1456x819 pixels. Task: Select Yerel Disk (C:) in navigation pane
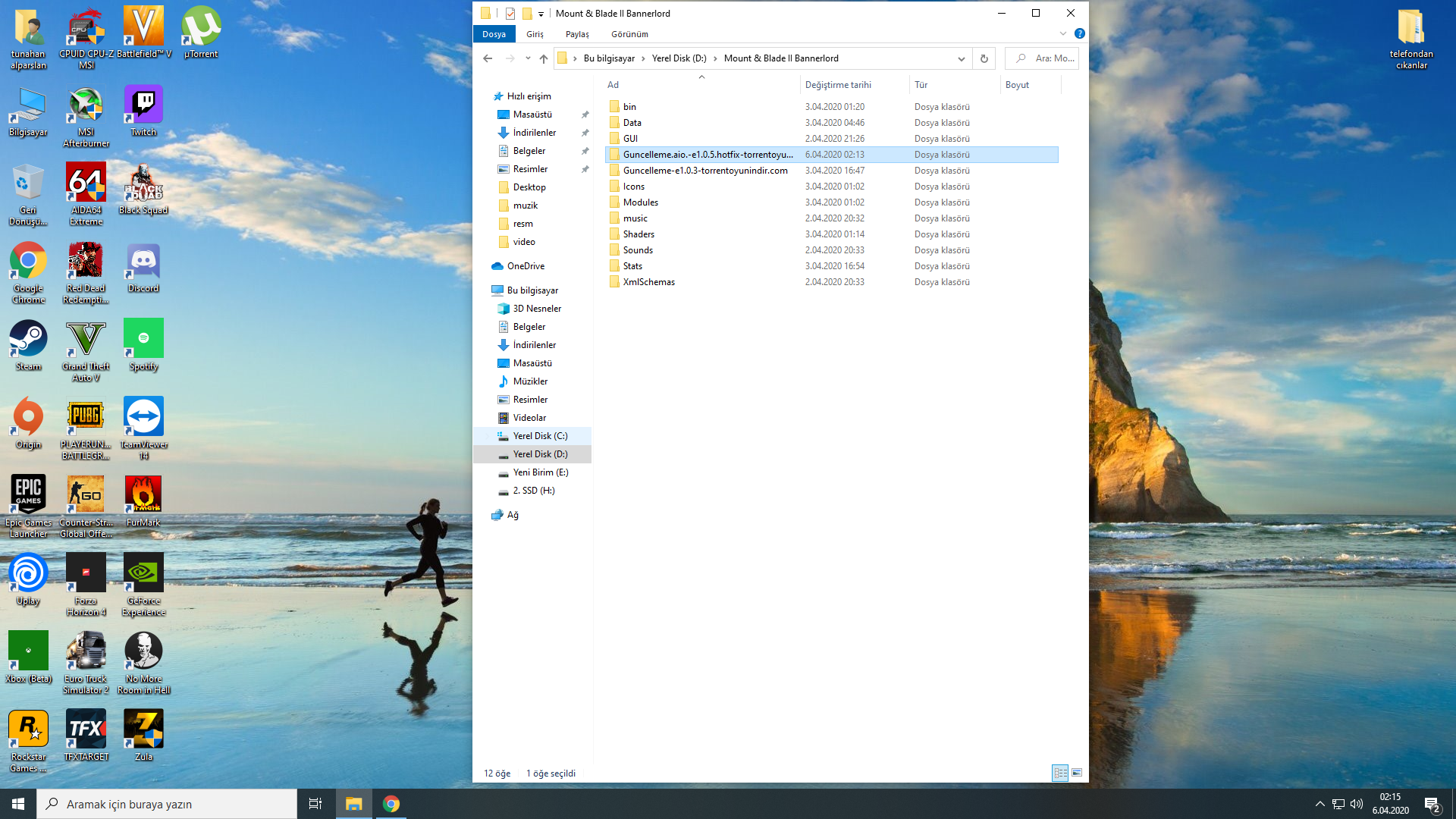coord(532,436)
